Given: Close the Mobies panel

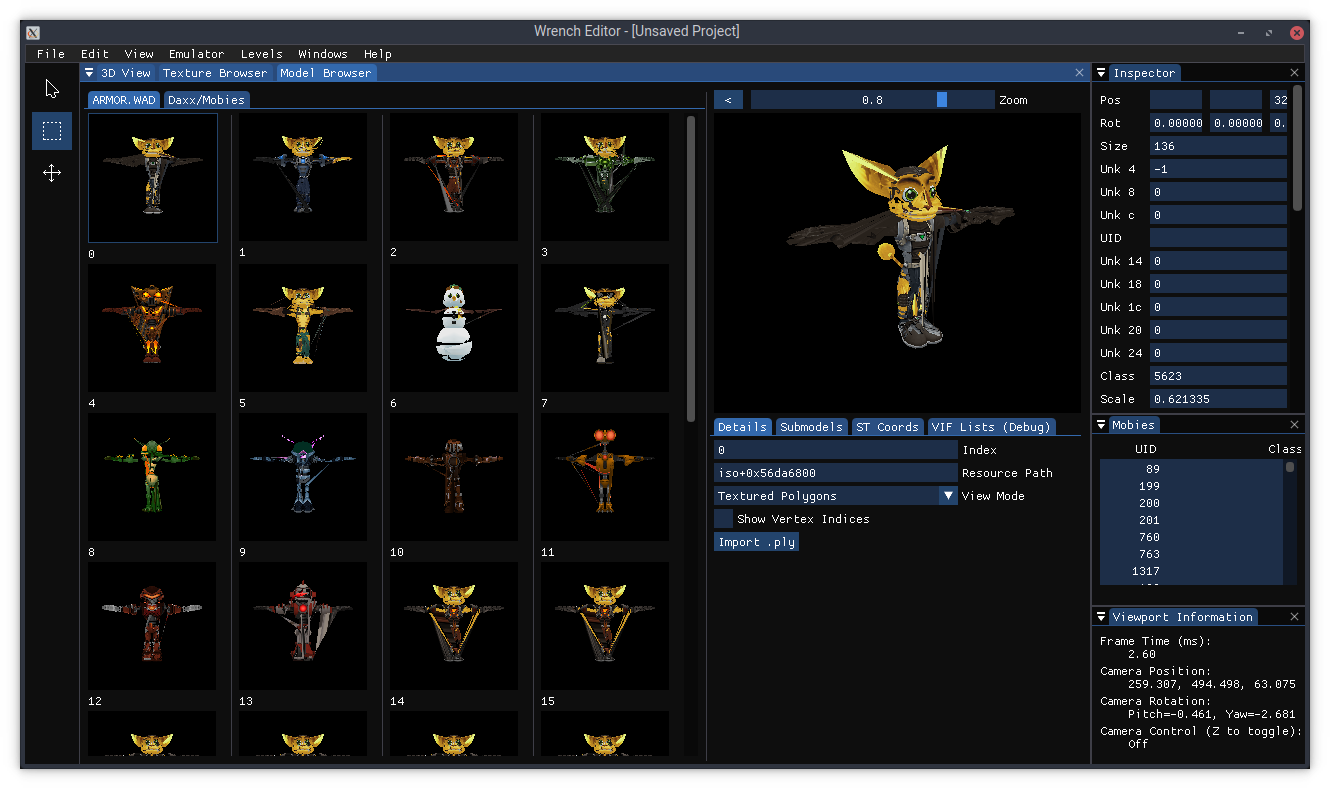Looking at the screenshot, I should pos(1294,425).
